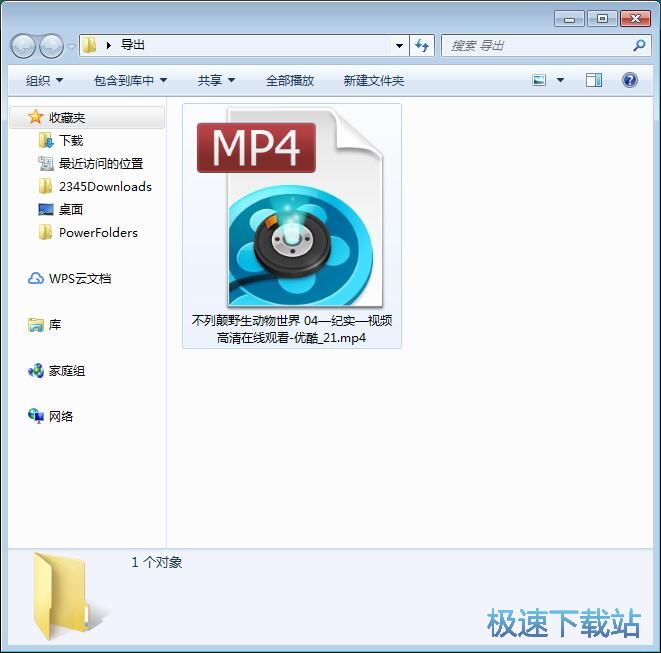Click the 全部播放 button

290,80
